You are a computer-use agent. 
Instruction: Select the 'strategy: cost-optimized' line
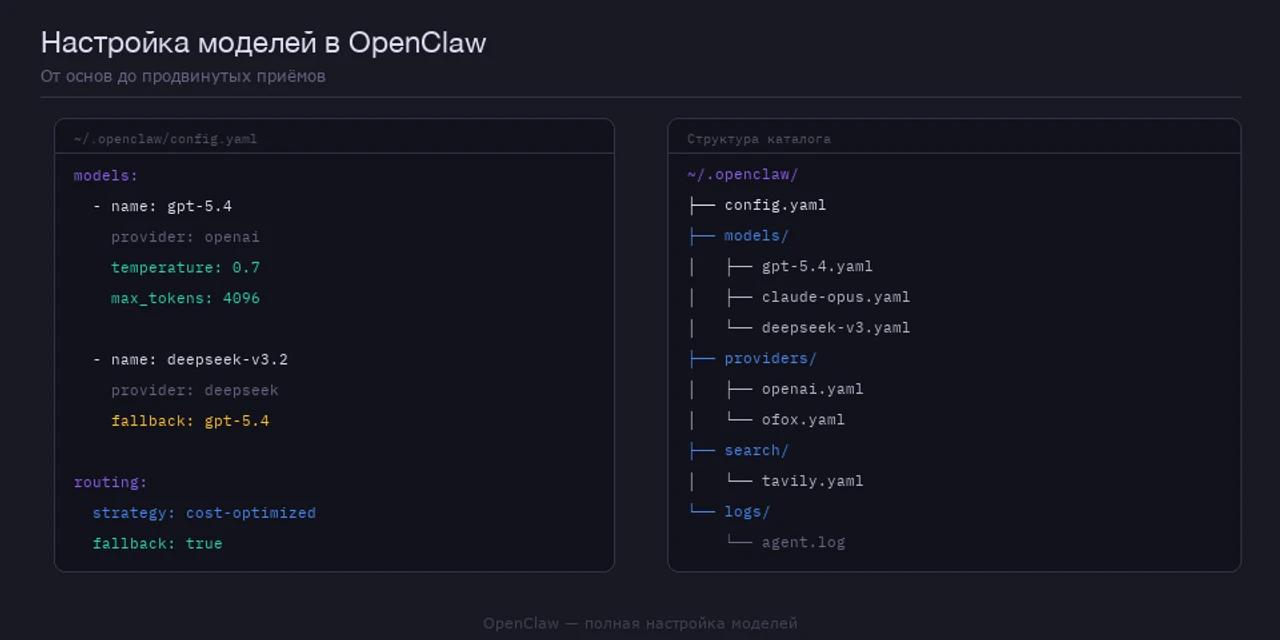point(204,513)
